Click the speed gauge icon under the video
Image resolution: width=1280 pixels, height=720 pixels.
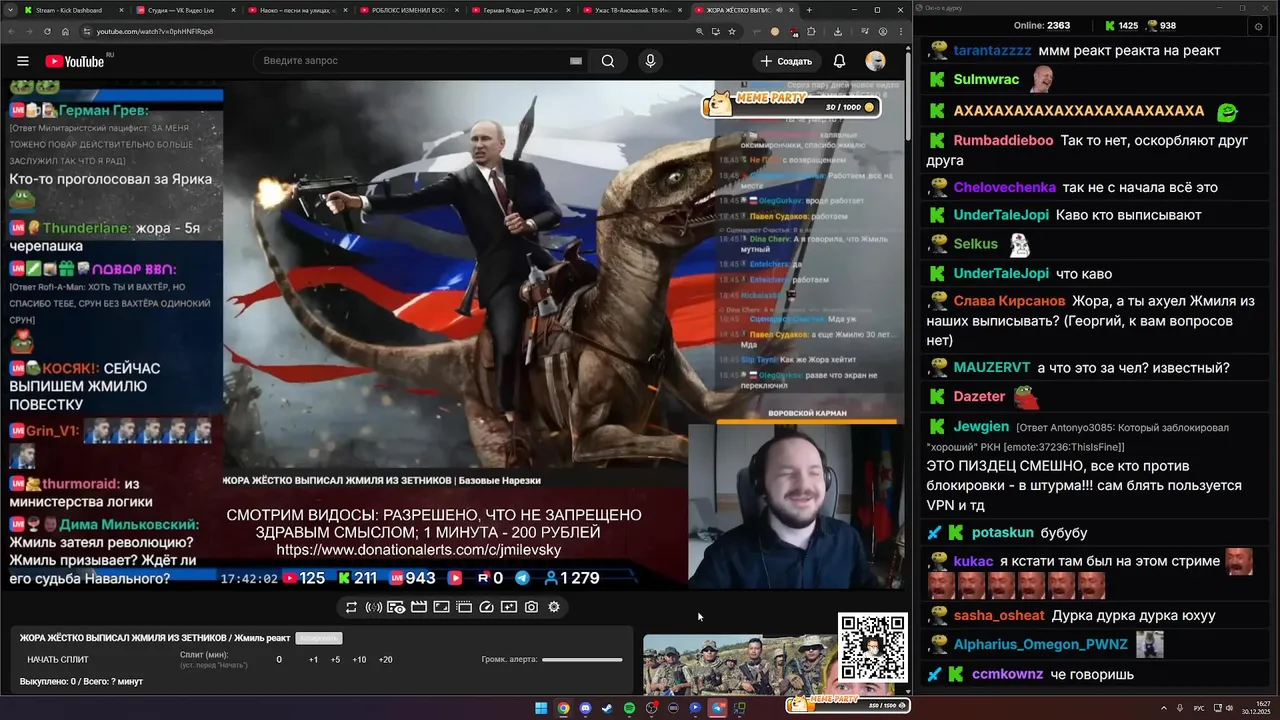(487, 607)
